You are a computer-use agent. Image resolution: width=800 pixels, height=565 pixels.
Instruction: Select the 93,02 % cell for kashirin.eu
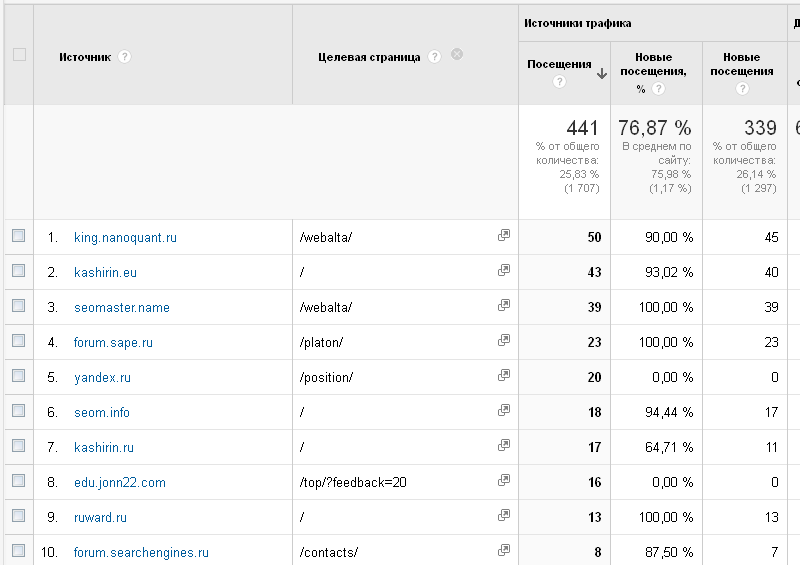[x=669, y=273]
